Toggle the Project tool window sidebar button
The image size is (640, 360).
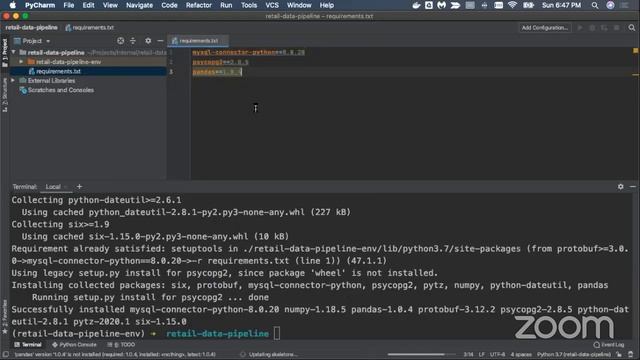click(4, 52)
